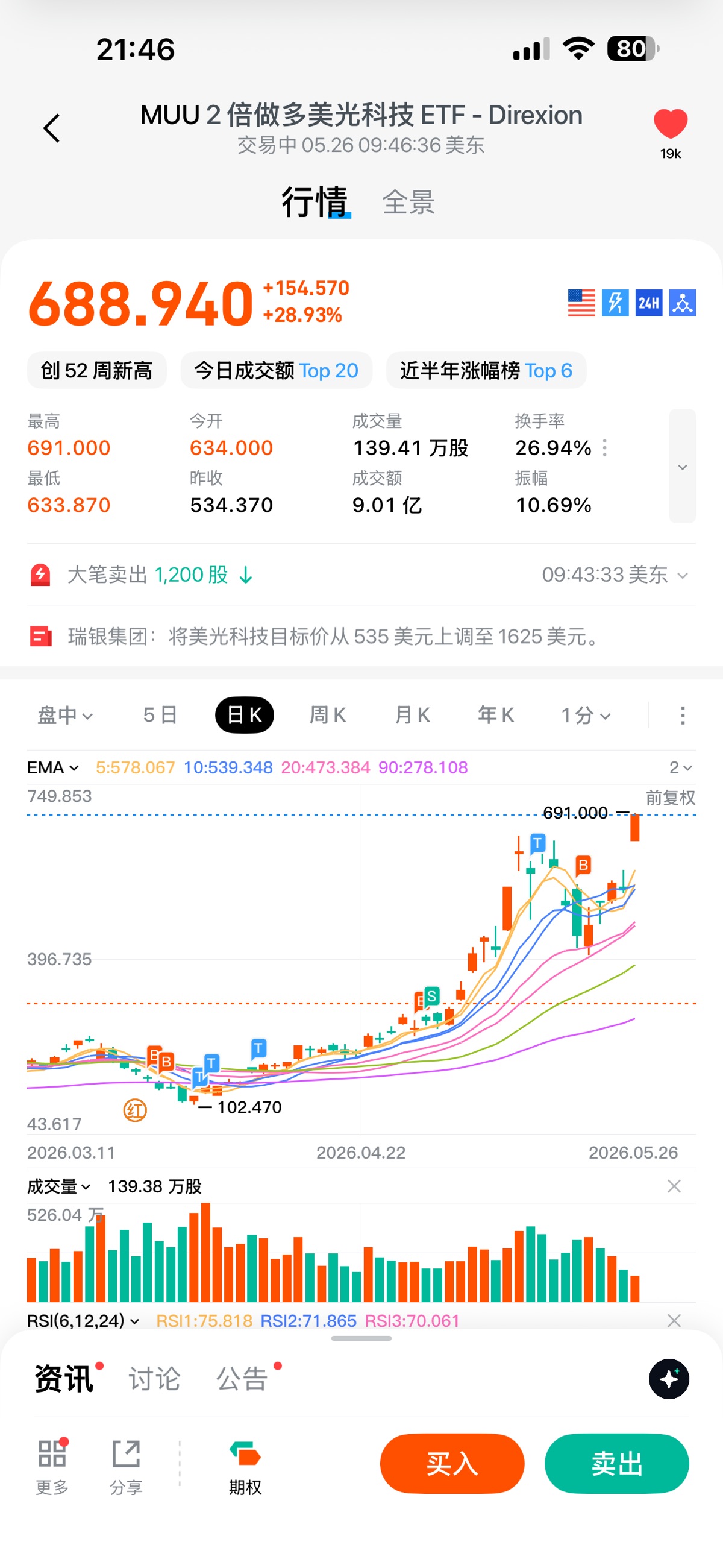Open the blue relationship graph icon
Viewport: 723px width, 1568px height.
point(682,303)
